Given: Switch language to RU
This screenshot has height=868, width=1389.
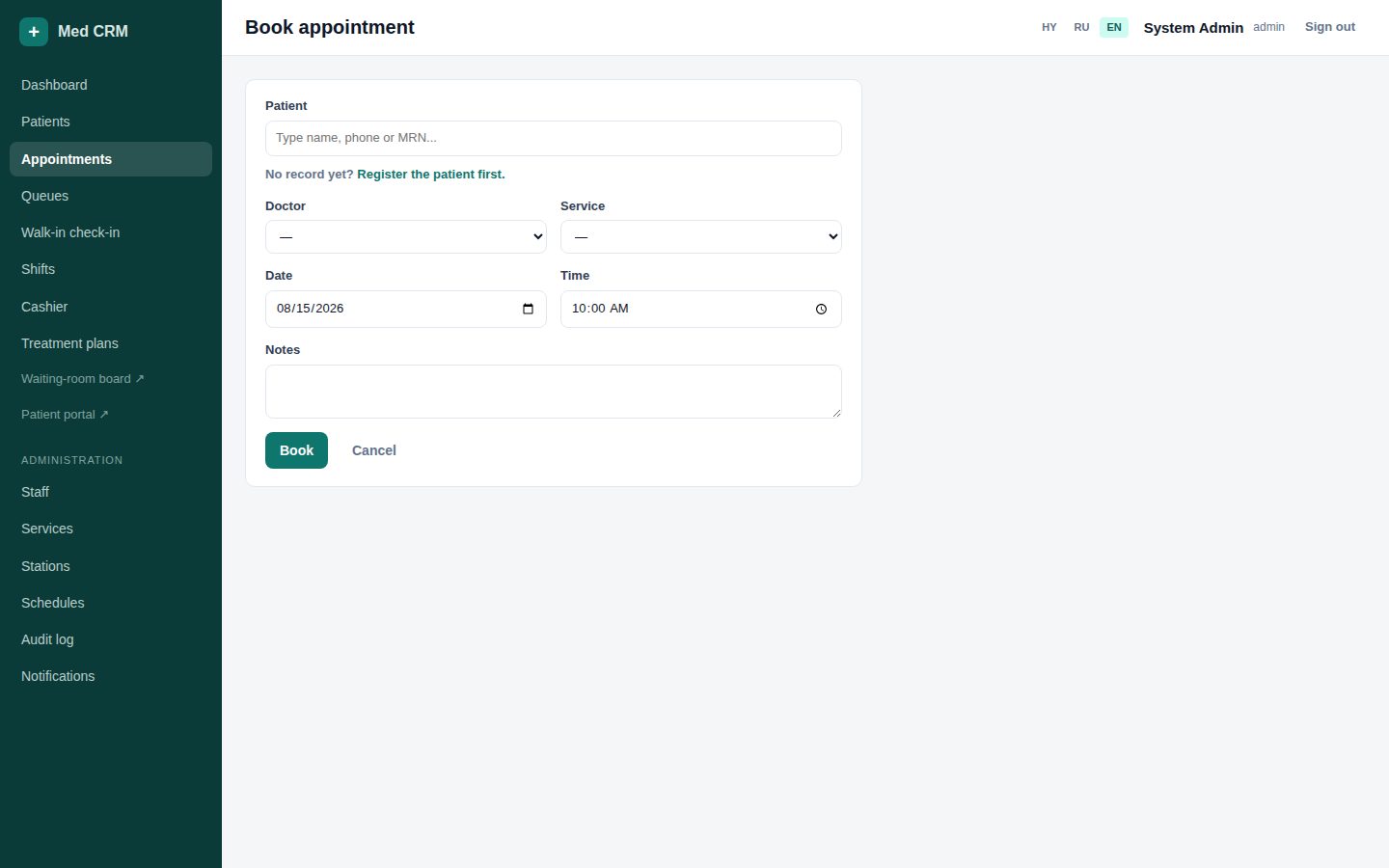Looking at the screenshot, I should point(1081,27).
